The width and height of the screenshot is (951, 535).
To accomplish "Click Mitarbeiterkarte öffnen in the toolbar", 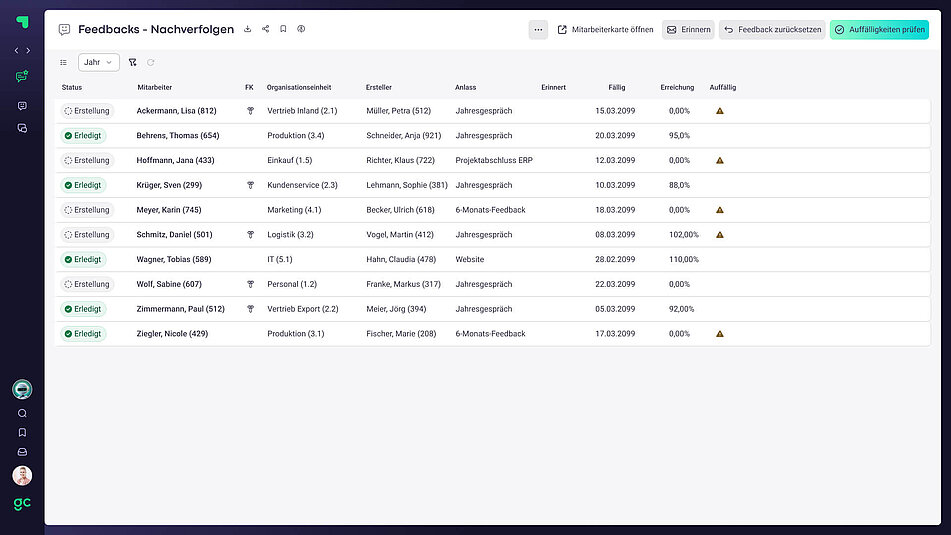I will coord(605,30).
